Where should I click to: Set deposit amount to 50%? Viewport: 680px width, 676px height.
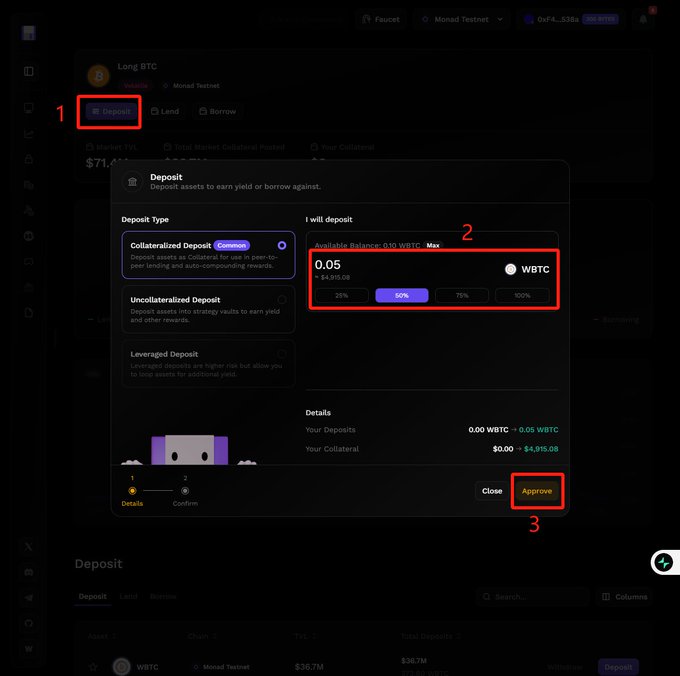pos(402,295)
